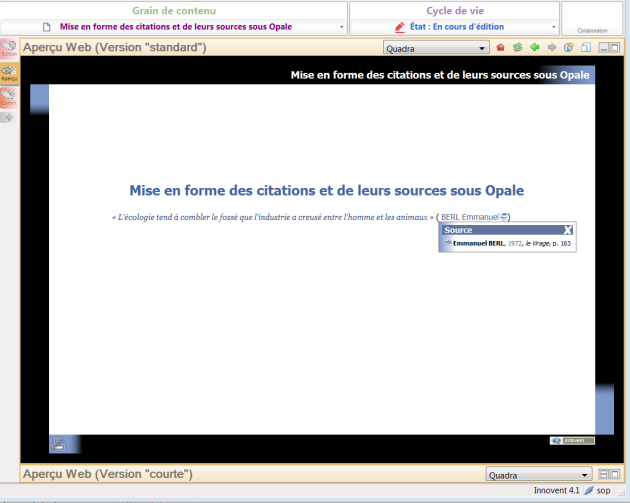Viewport: 630px width, 503px height.
Task: Open the Quadra skin dropdown for standard version
Action: point(436,48)
